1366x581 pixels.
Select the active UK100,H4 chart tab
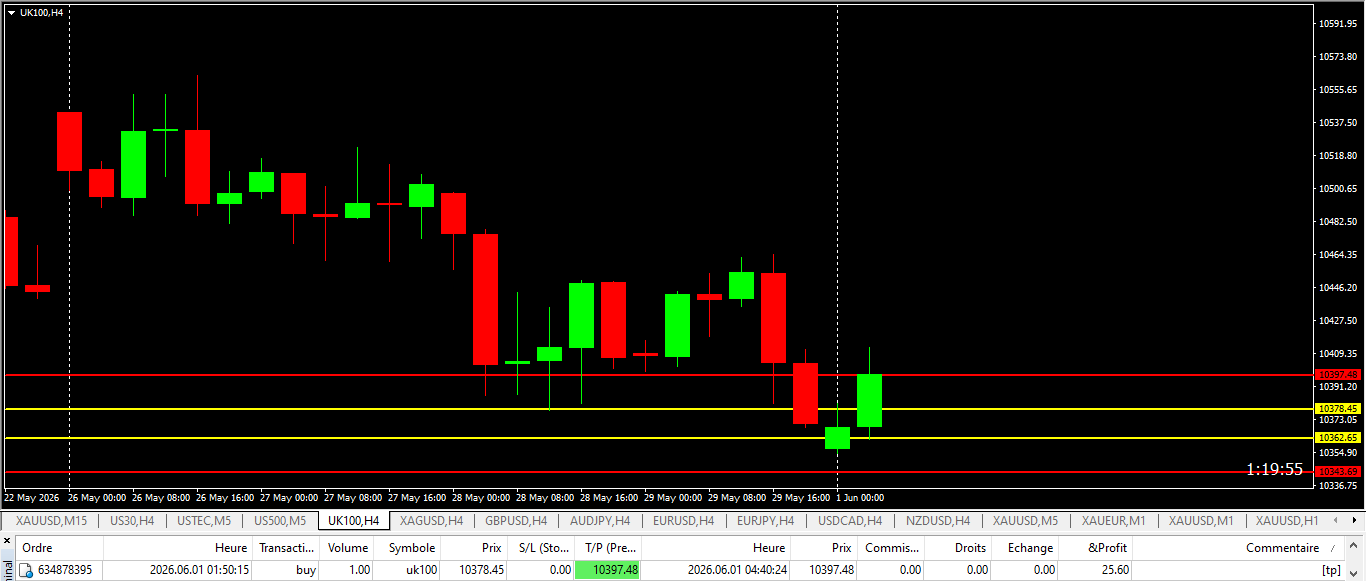354,520
